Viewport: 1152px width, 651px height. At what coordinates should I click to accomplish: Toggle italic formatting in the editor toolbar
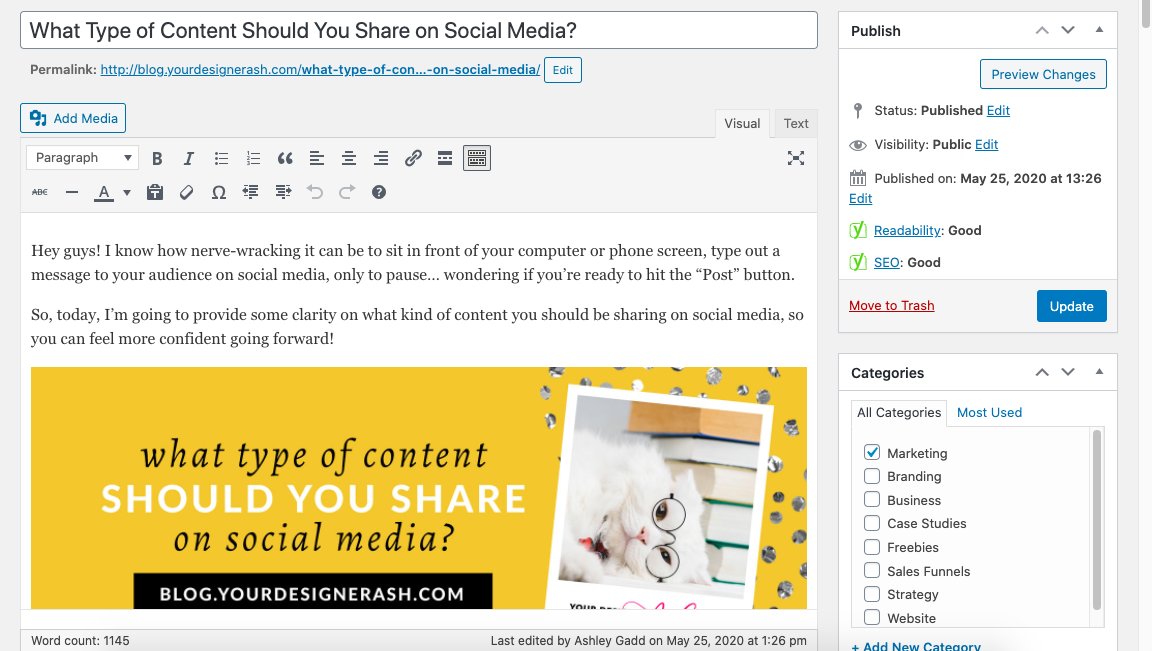pos(189,158)
